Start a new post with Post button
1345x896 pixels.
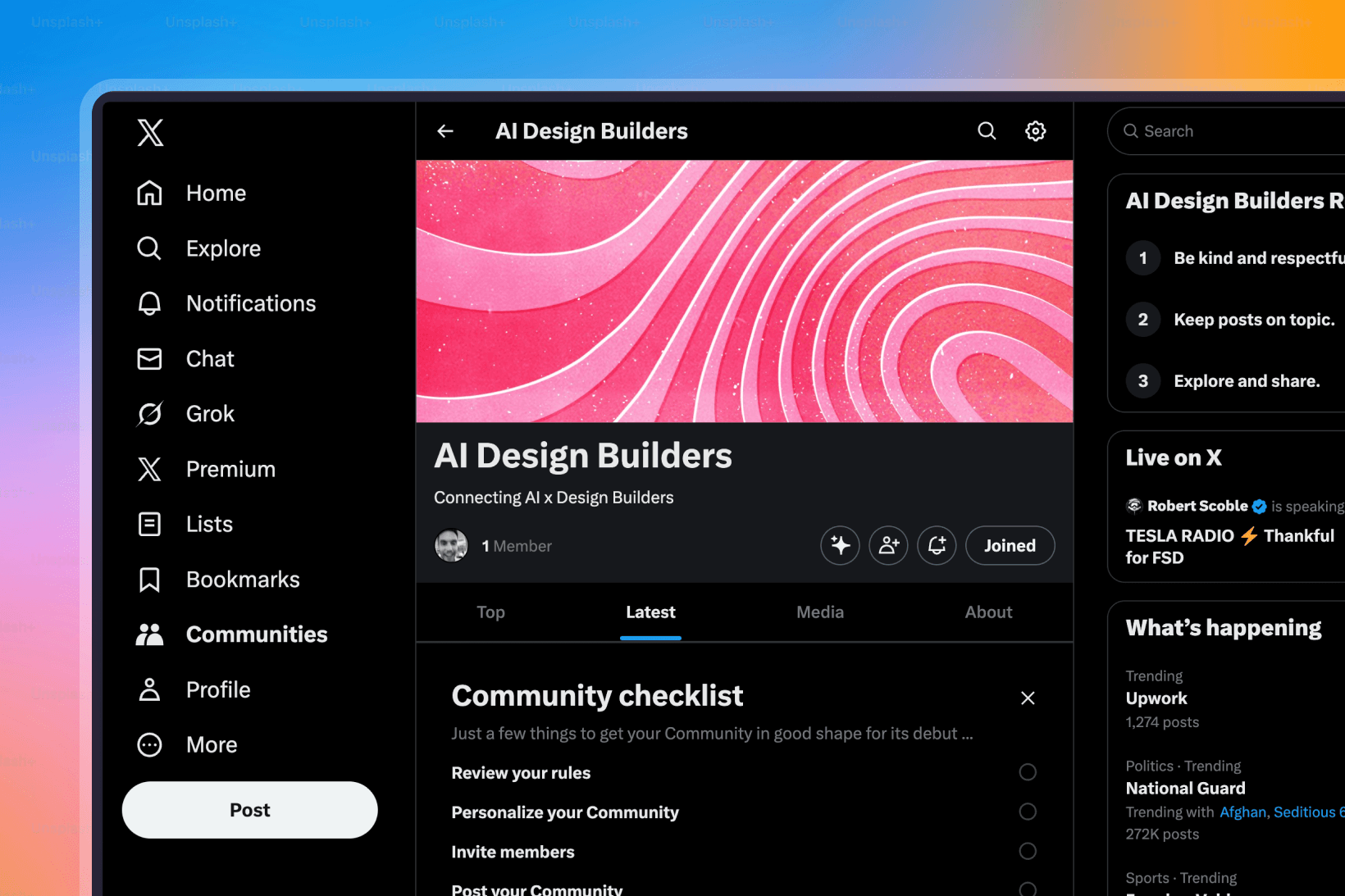(x=249, y=809)
